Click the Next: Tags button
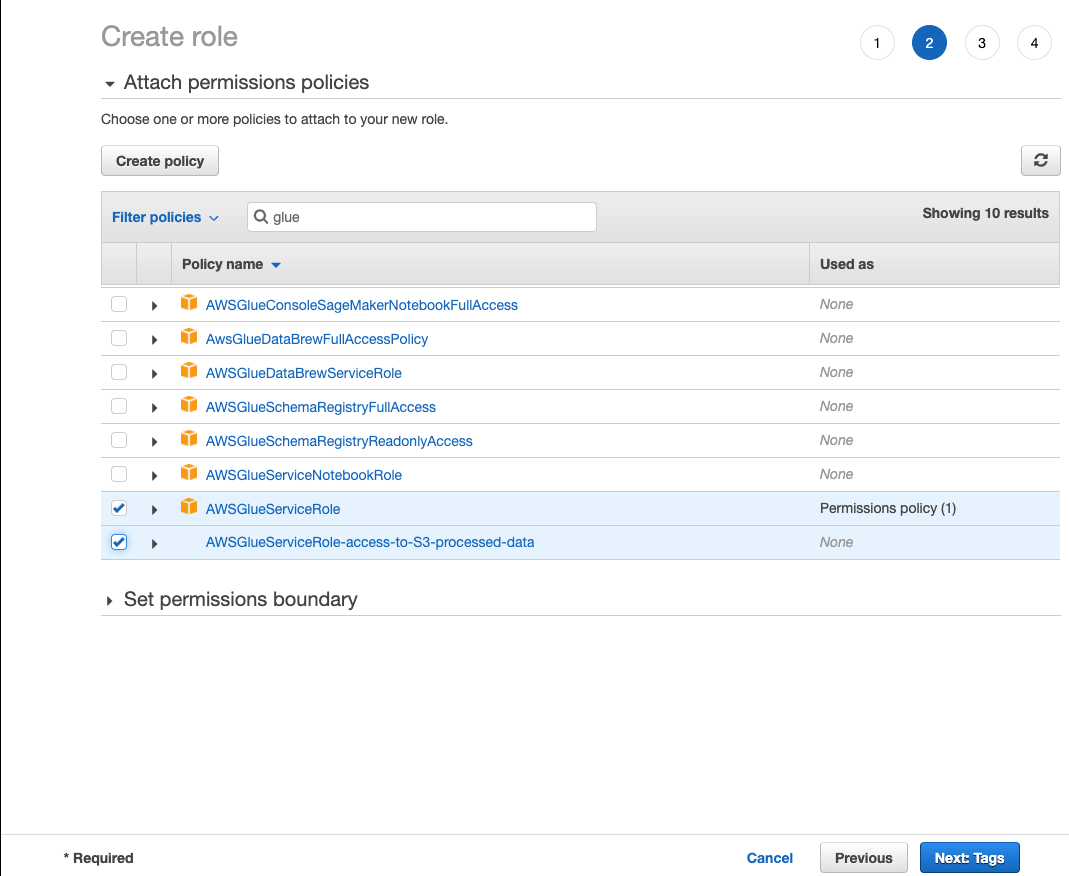 [x=969, y=858]
